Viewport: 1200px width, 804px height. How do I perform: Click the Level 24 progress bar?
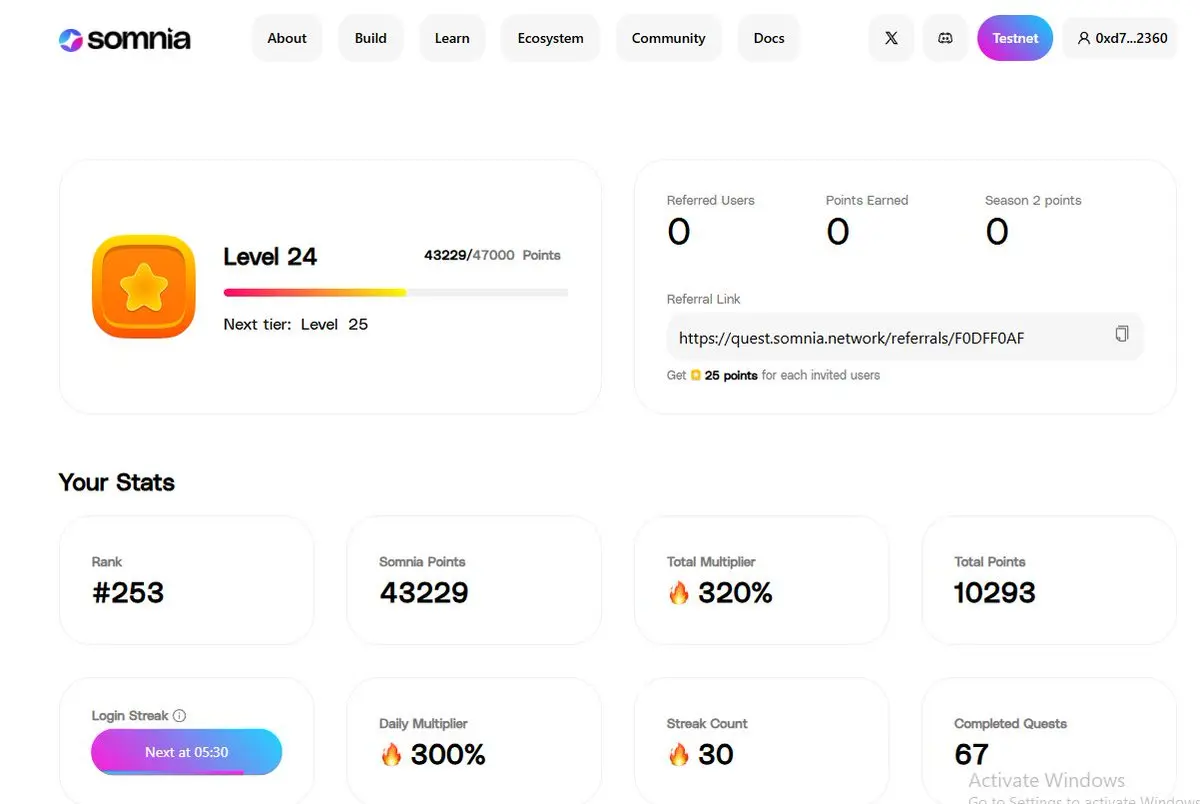tap(396, 292)
